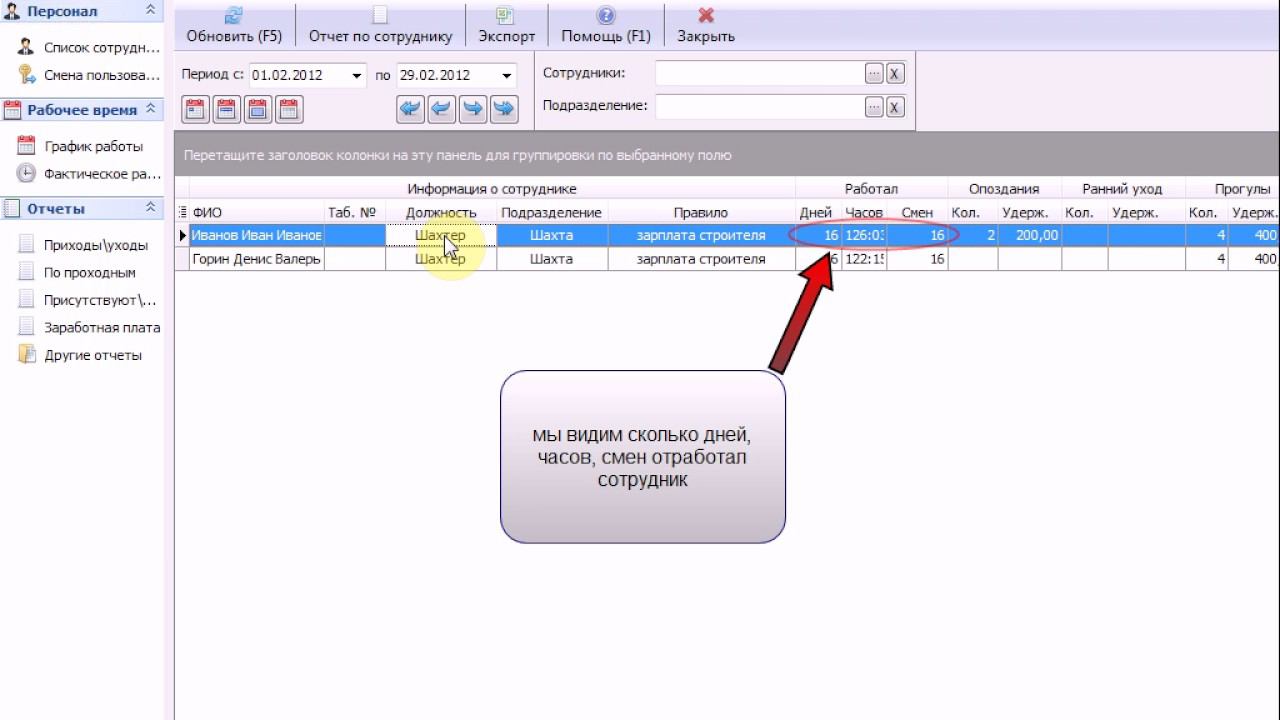The width and height of the screenshot is (1280, 720).
Task: Sort by the Дней column header
Action: [818, 212]
